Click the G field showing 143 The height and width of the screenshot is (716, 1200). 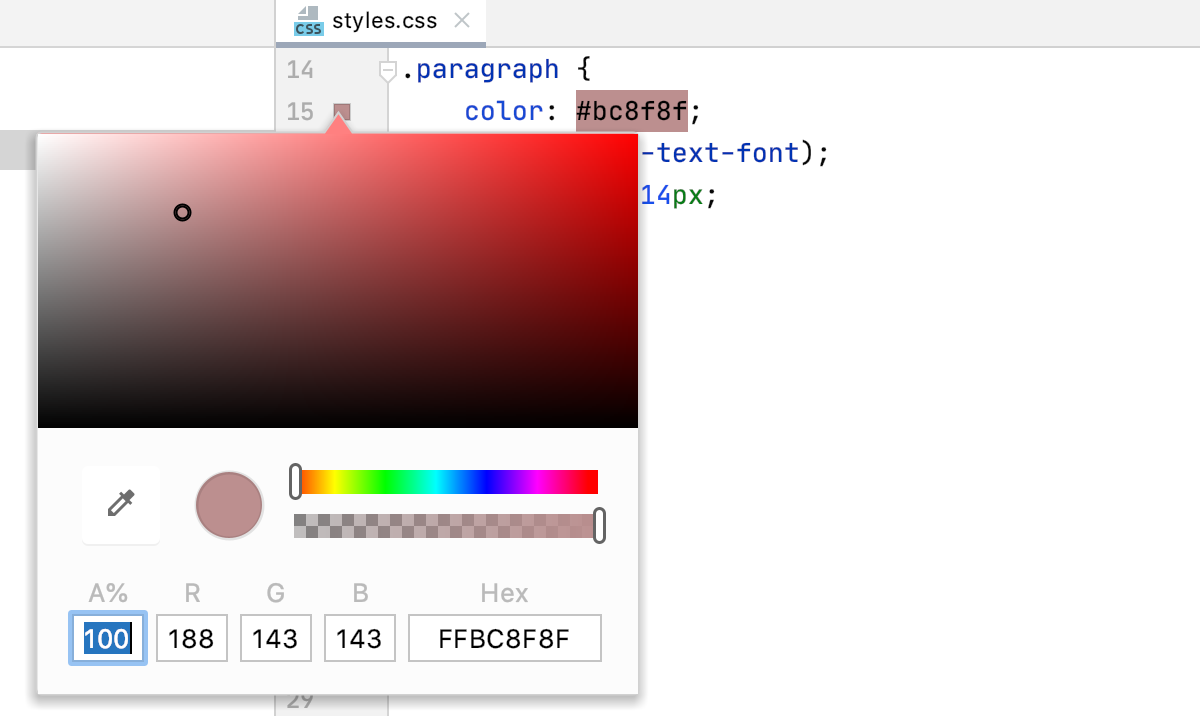[275, 637]
